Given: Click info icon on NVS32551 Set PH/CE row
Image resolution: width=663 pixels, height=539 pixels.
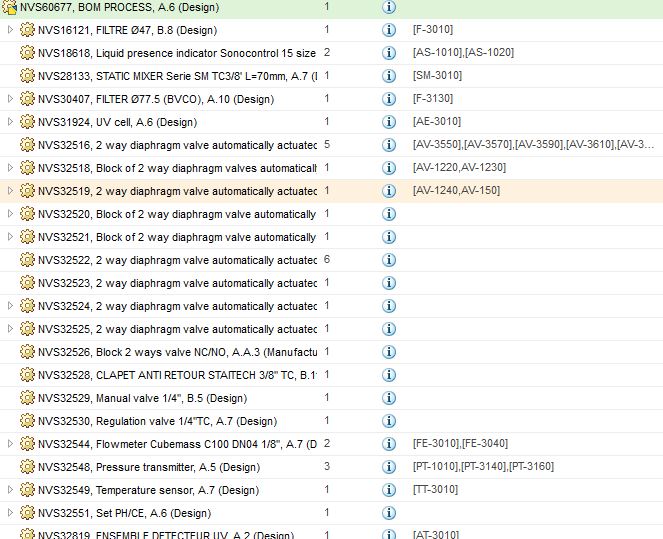Looking at the screenshot, I should [389, 513].
